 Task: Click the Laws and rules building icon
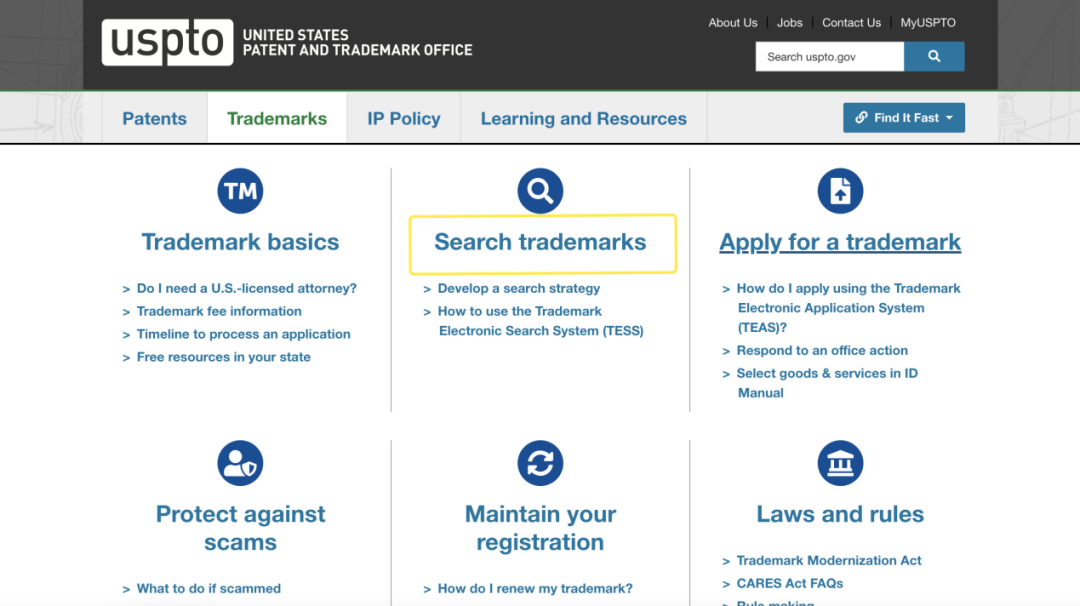tap(840, 463)
